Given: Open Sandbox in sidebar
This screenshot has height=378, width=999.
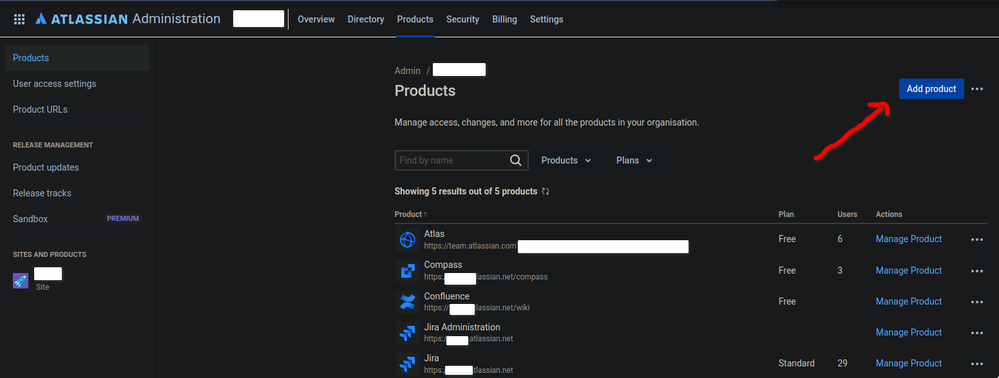Looking at the screenshot, I should click(30, 219).
